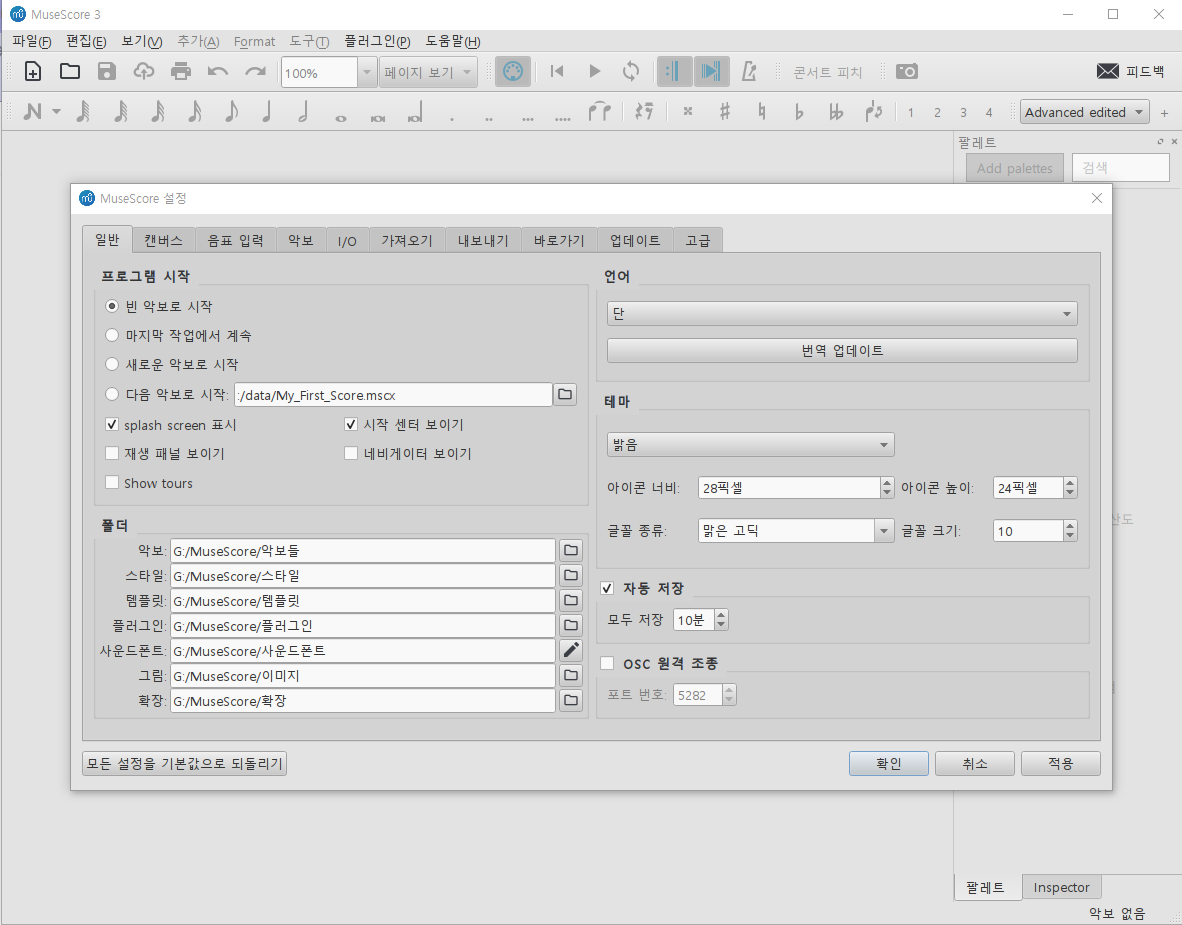
Task: Click the open file folder icon
Action: 69,72
